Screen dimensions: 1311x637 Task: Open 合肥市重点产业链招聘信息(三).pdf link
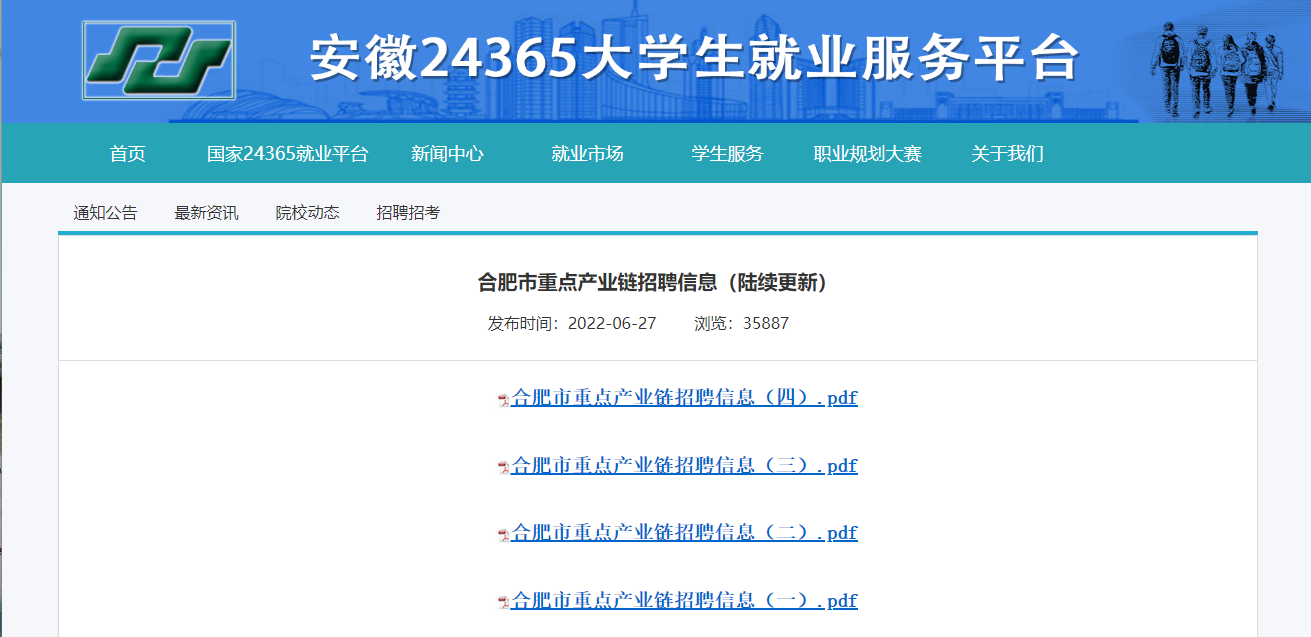[684, 466]
